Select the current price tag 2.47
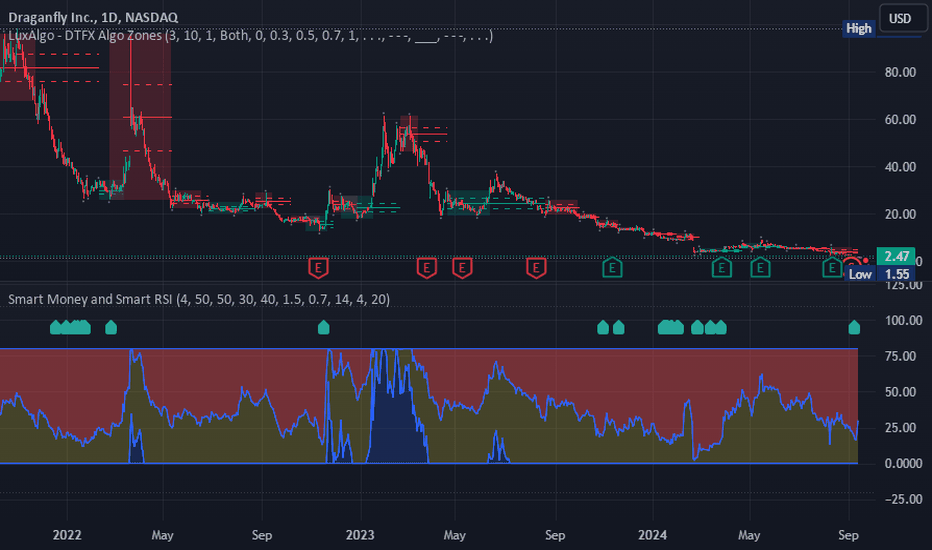Image resolution: width=932 pixels, height=550 pixels. [x=896, y=256]
